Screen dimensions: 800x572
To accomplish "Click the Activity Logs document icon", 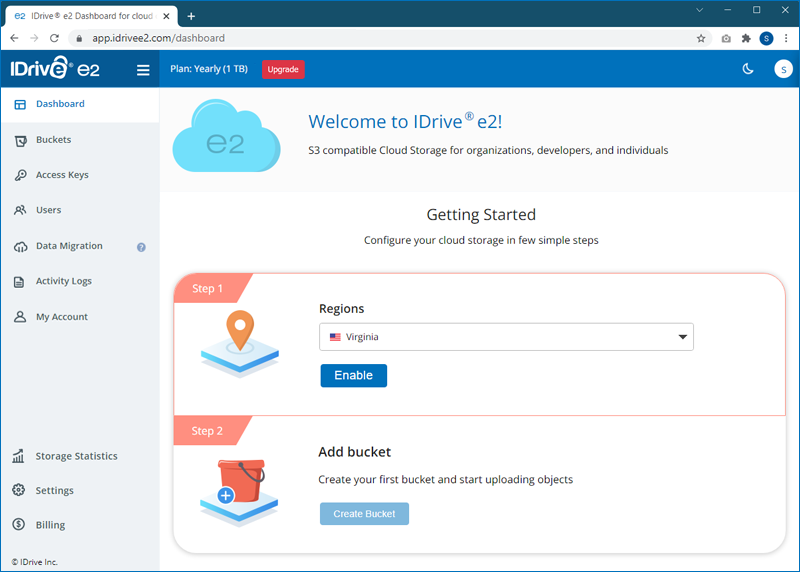I will (19, 282).
